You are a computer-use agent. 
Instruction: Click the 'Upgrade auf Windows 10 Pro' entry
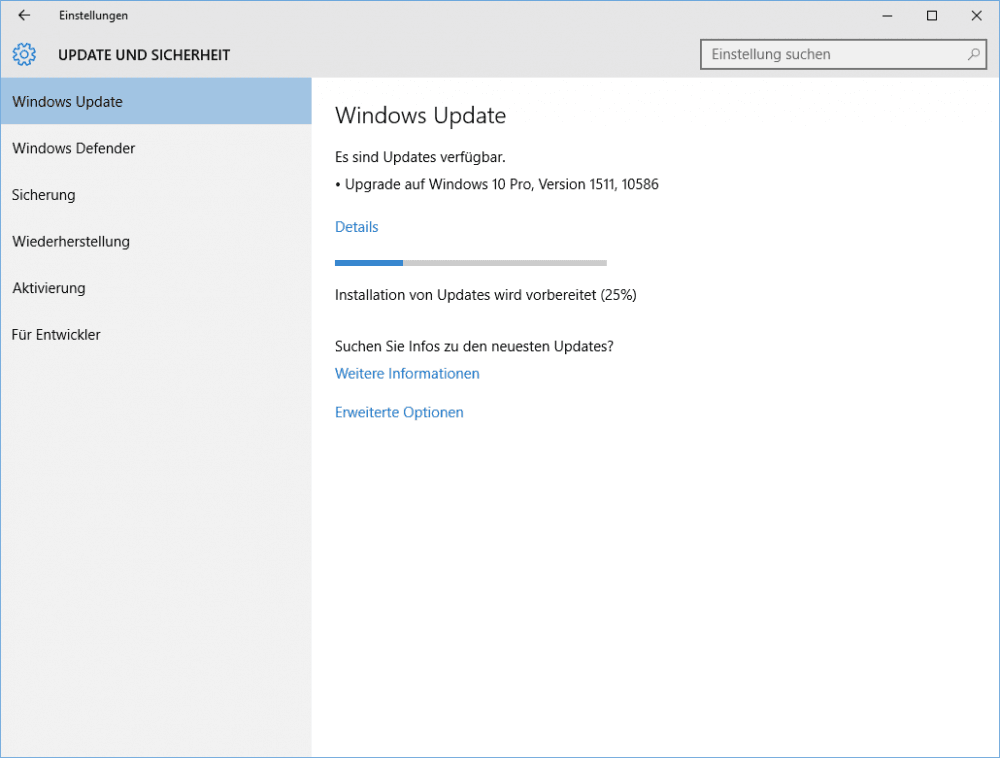(x=497, y=184)
